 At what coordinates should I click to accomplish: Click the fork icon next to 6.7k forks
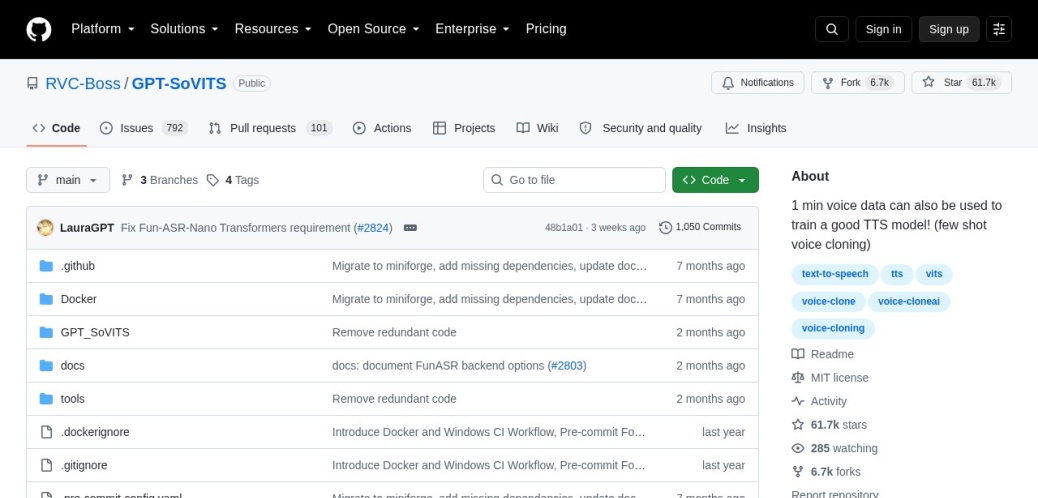798,472
